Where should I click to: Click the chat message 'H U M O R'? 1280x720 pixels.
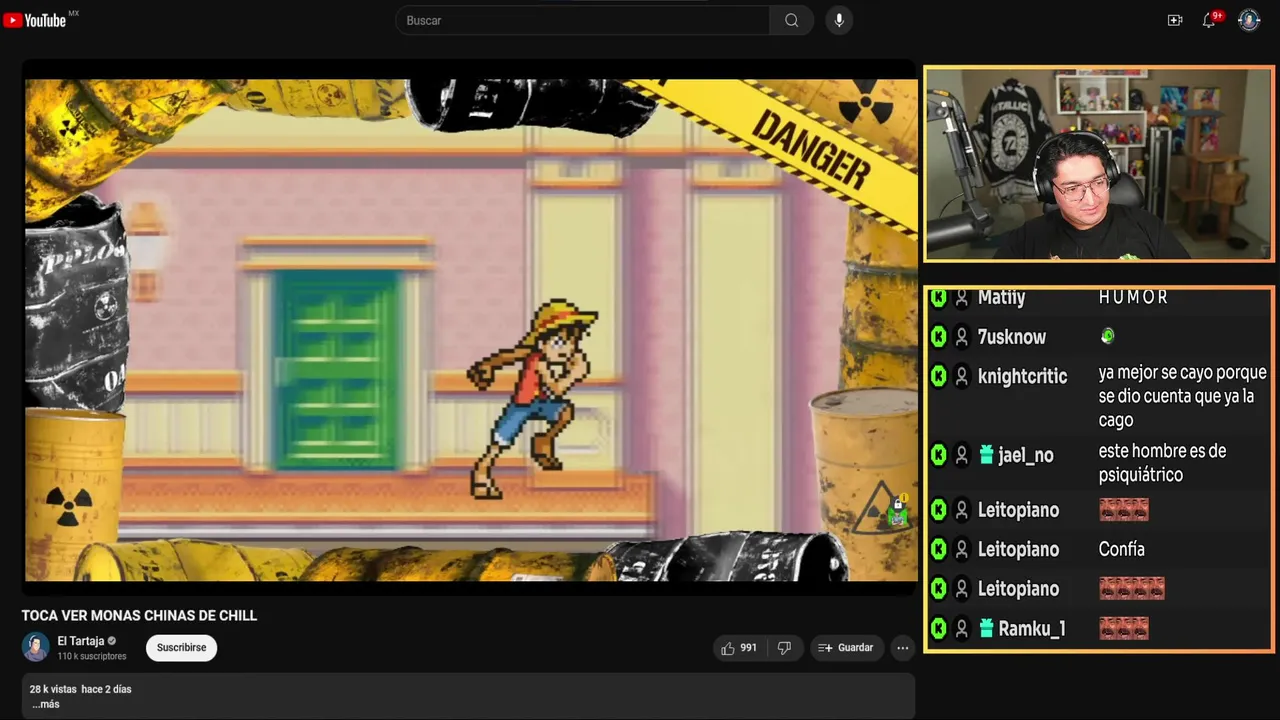(x=1133, y=297)
